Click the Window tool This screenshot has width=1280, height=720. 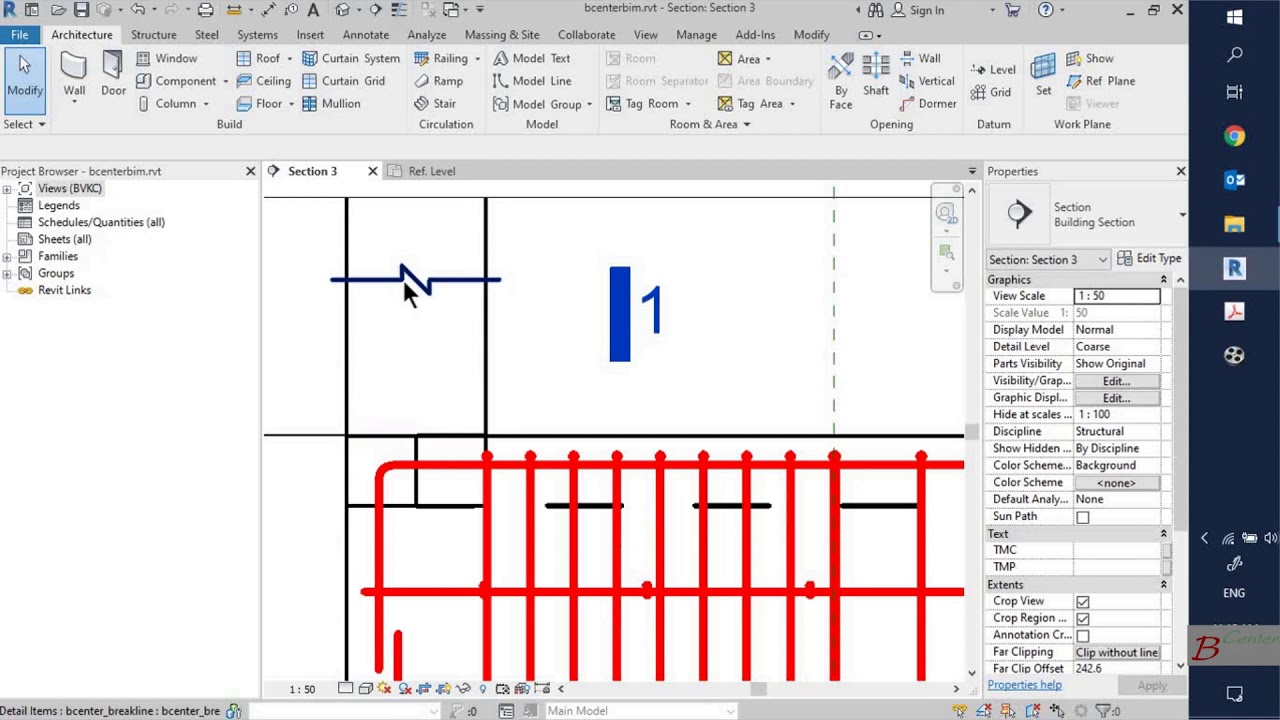167,58
